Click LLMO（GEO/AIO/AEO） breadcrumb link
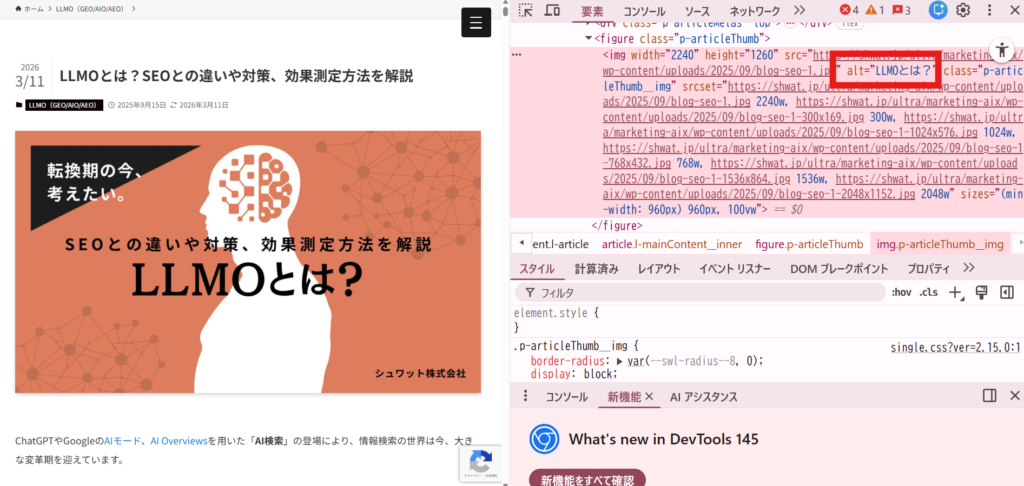 click(91, 8)
